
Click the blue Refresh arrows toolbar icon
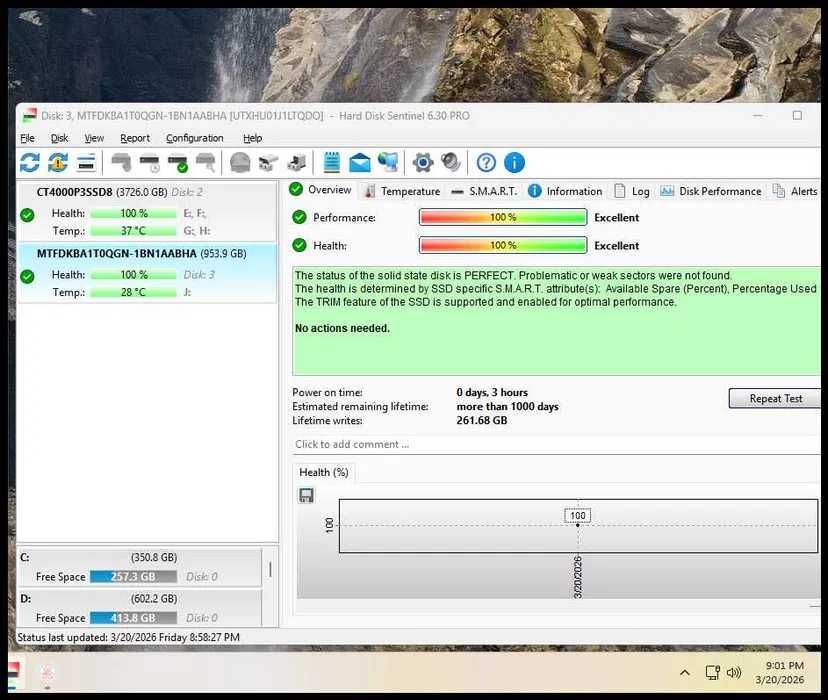(x=30, y=163)
